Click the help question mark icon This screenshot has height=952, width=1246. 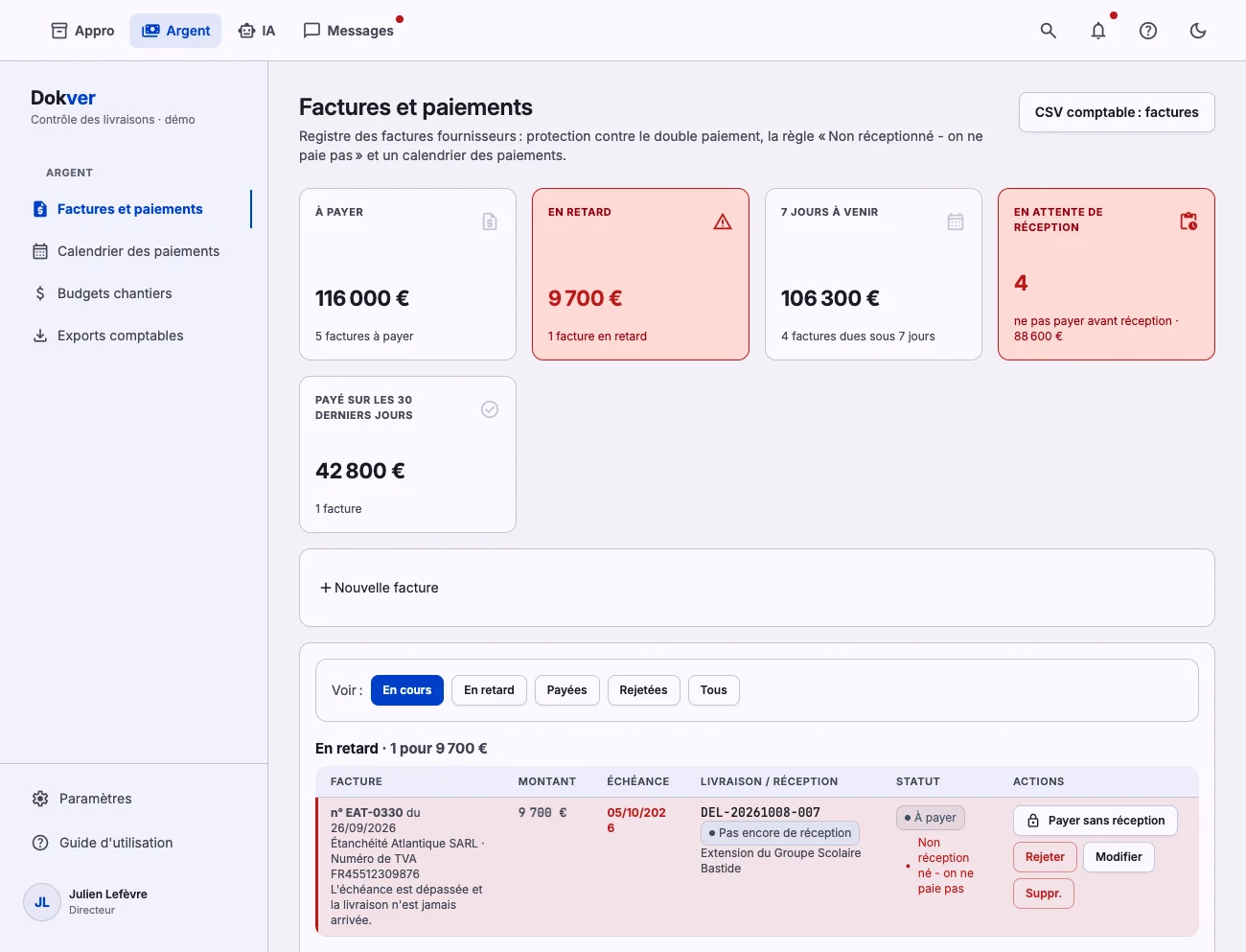click(x=1148, y=31)
